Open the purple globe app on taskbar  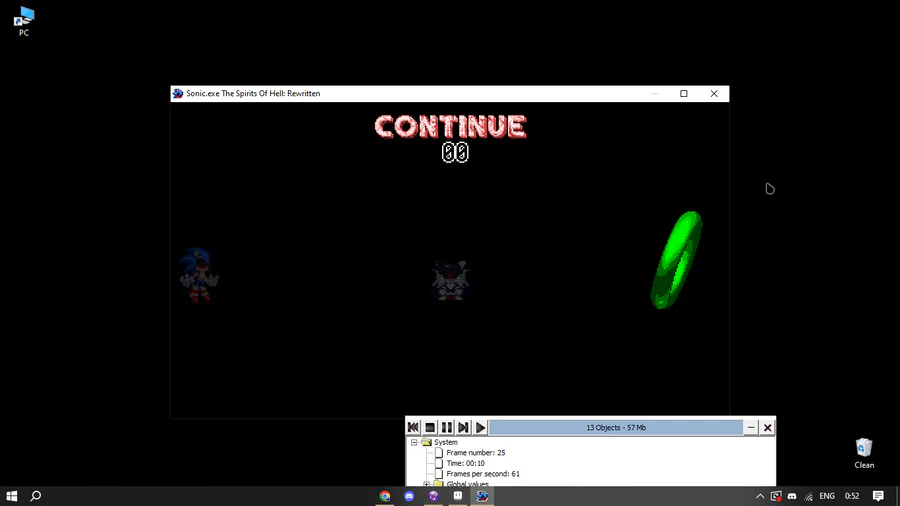[x=433, y=496]
